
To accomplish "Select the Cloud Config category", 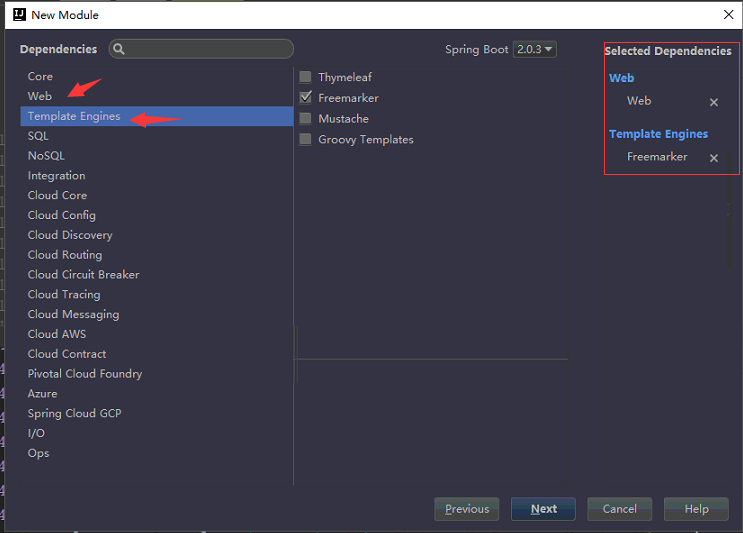I will pos(157,215).
